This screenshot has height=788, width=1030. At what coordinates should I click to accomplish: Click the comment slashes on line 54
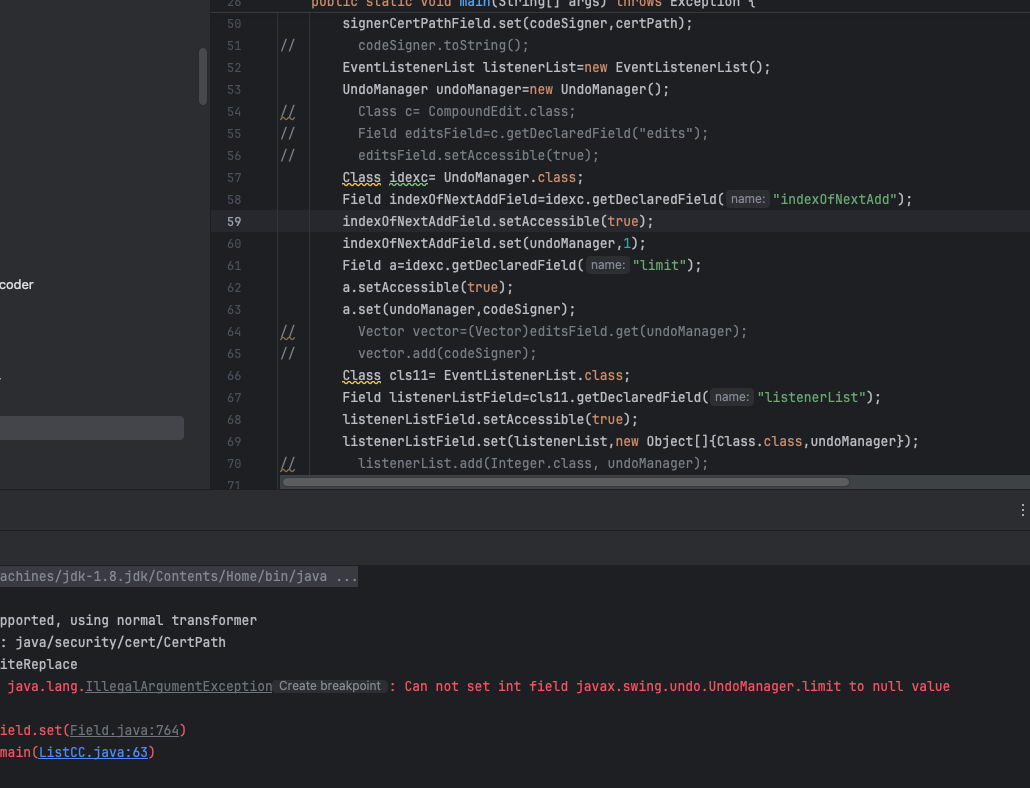coord(287,111)
